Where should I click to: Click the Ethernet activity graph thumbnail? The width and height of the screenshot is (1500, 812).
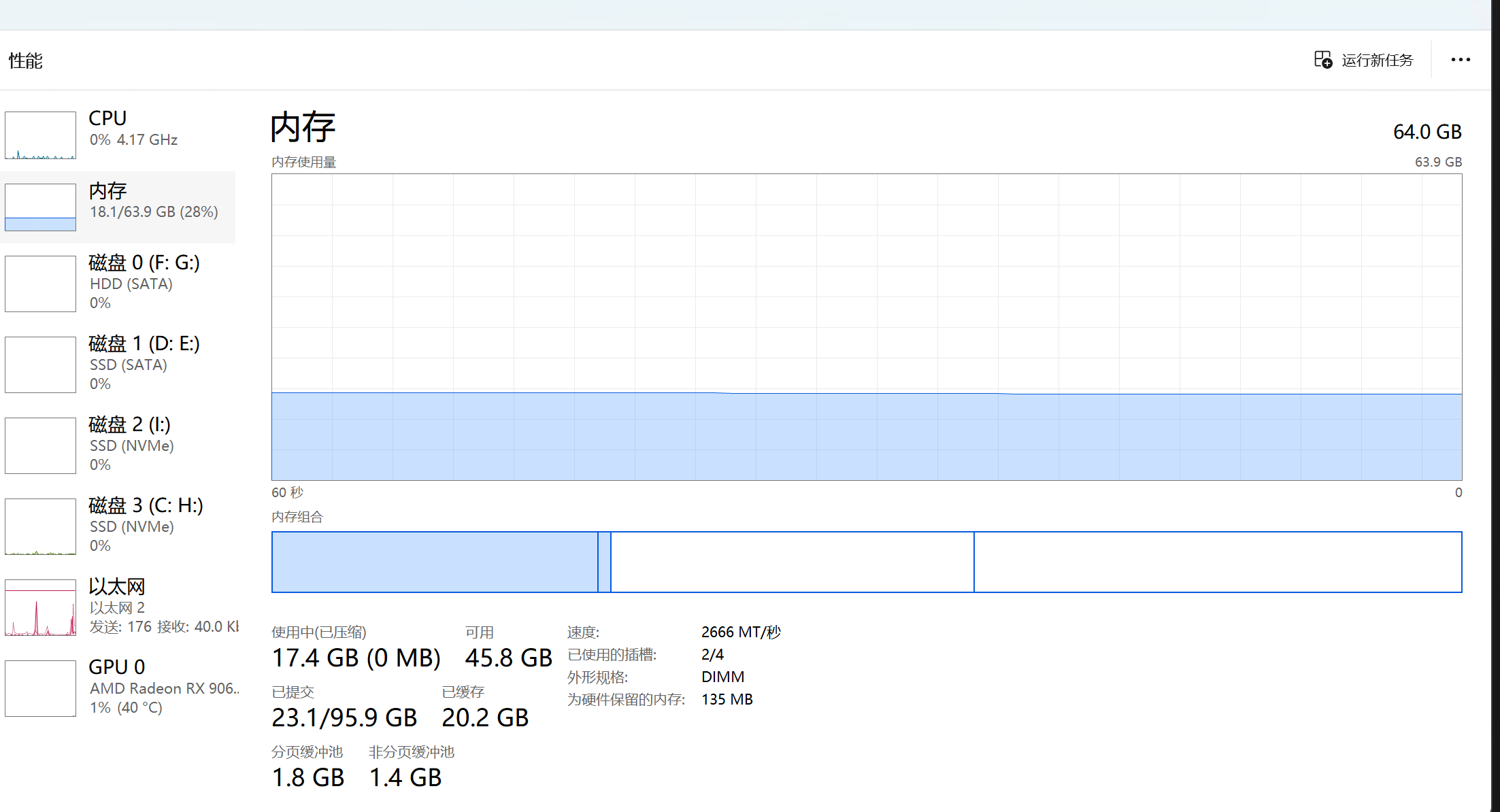(40, 607)
